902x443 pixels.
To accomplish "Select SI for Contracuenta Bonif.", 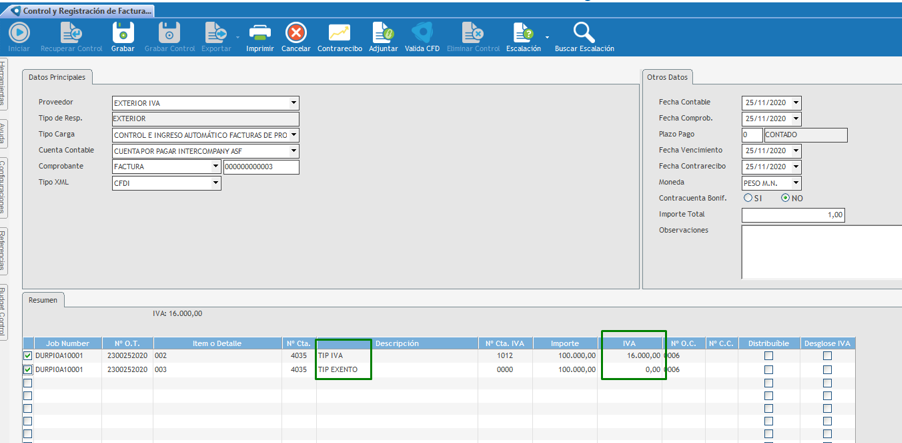I will (x=748, y=198).
